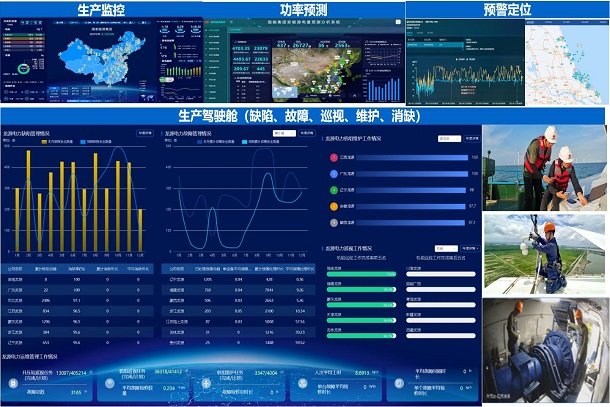
Task: Toggle the yellow bar series legend in defect chart
Action: click(x=58, y=142)
